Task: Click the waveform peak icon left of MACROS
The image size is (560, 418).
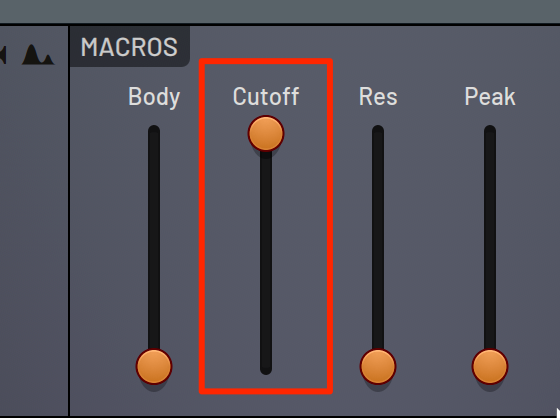Action: click(38, 54)
